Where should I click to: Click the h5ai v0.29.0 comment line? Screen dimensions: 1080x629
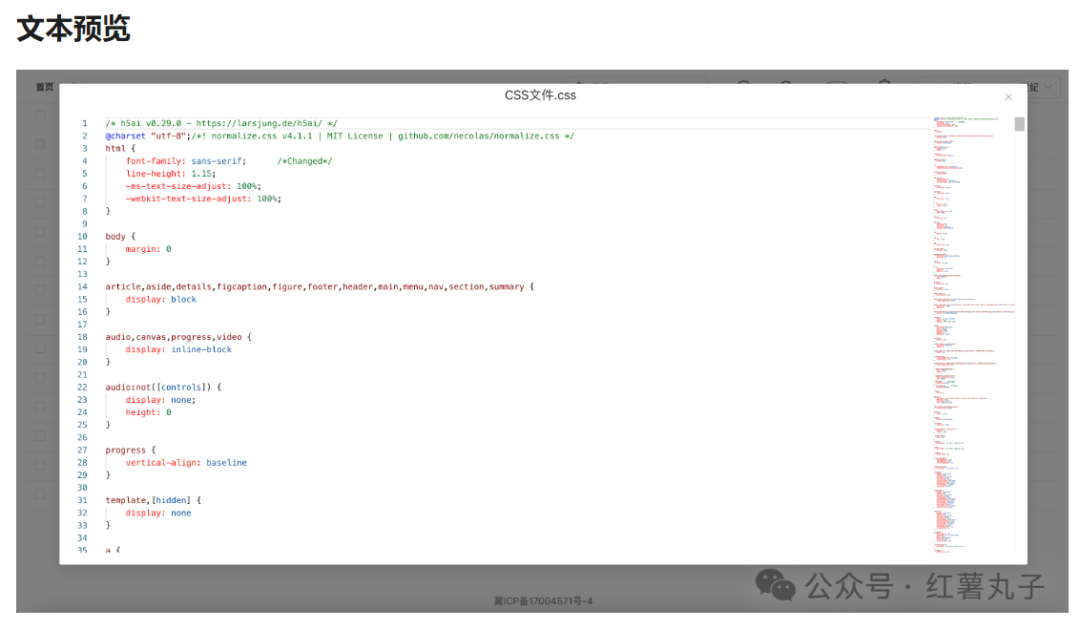pos(221,123)
